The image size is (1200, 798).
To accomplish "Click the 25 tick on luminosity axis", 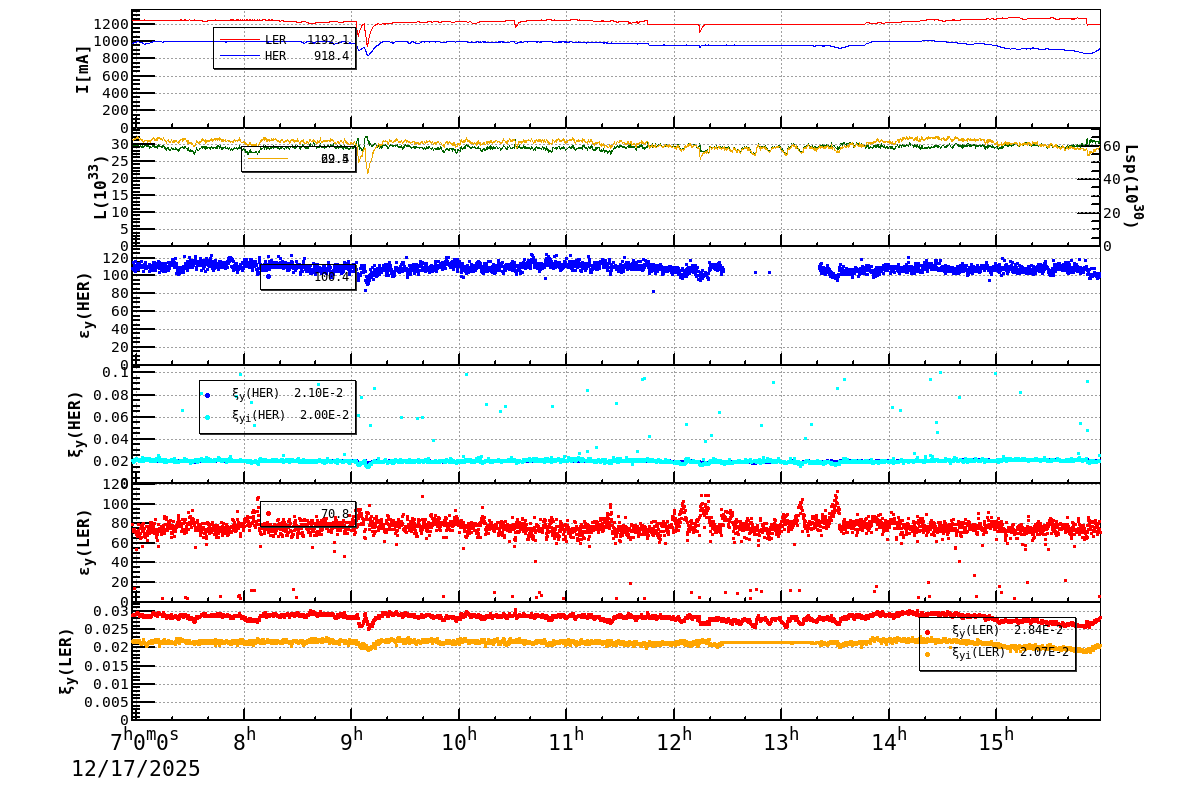I will [119, 161].
